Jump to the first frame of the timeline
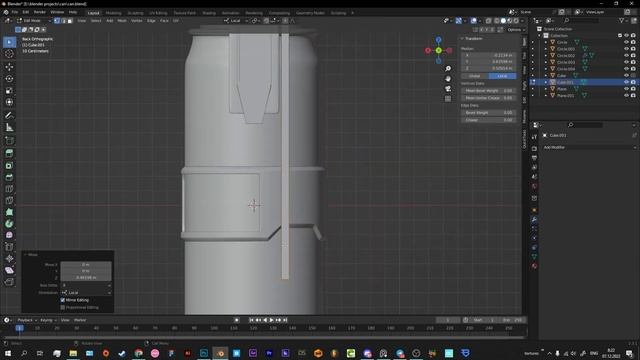 [x=251, y=320]
